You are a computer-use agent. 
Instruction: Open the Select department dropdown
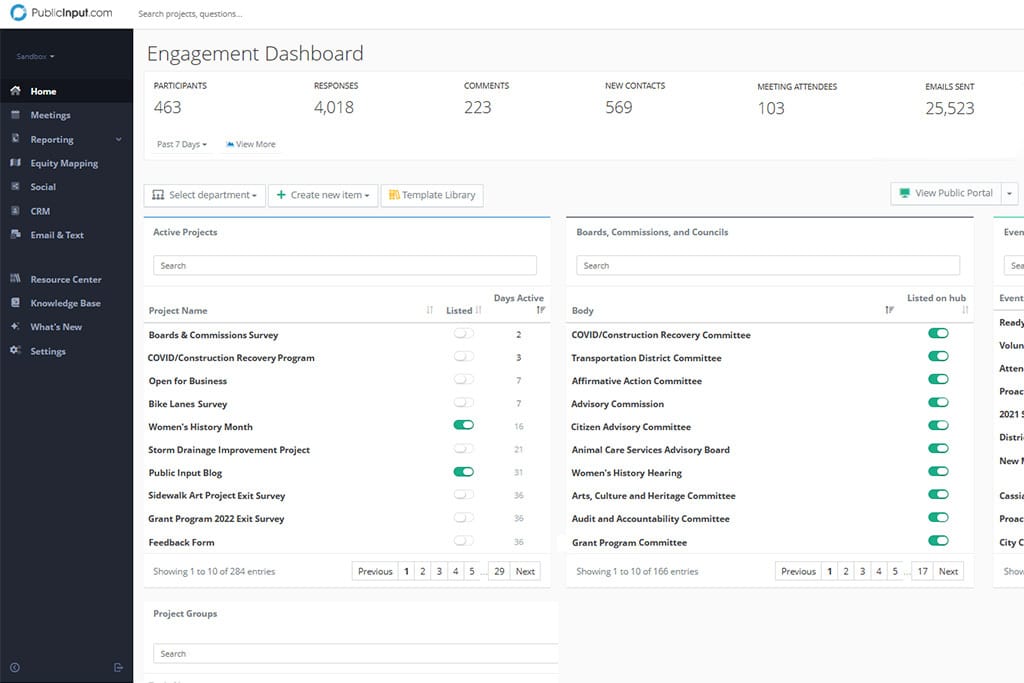coord(205,195)
